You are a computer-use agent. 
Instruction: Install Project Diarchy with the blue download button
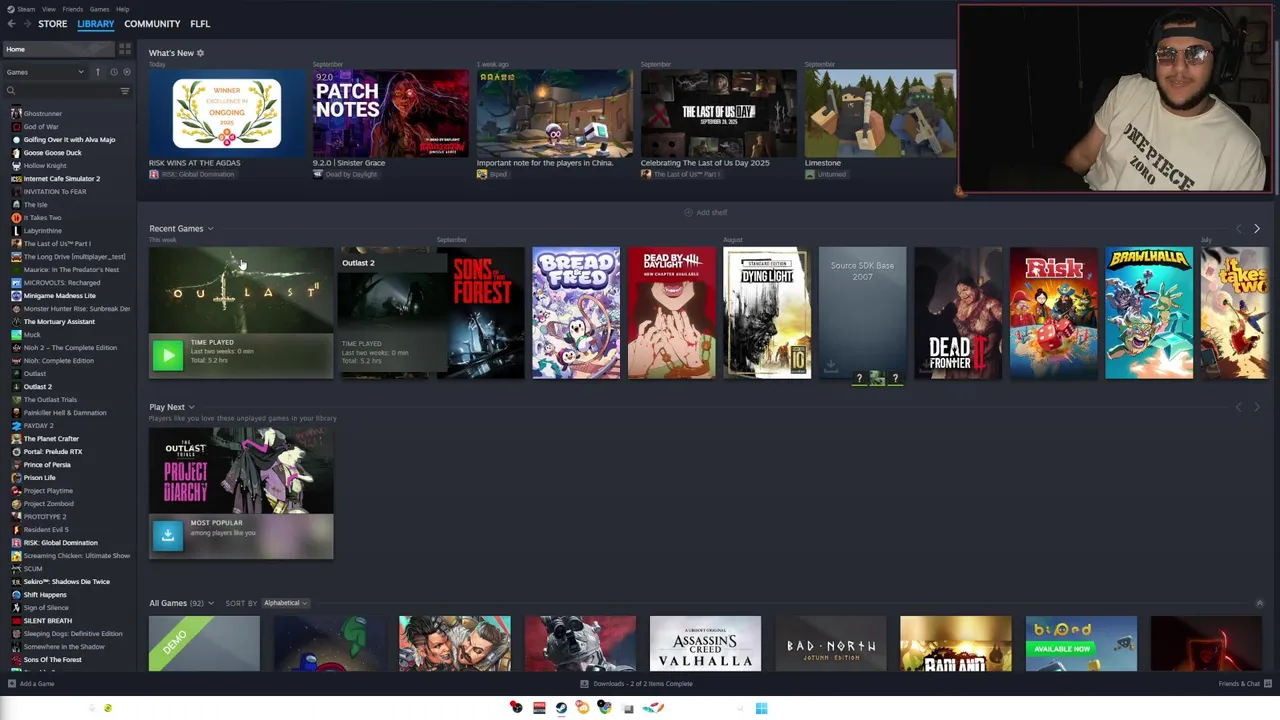pos(168,534)
